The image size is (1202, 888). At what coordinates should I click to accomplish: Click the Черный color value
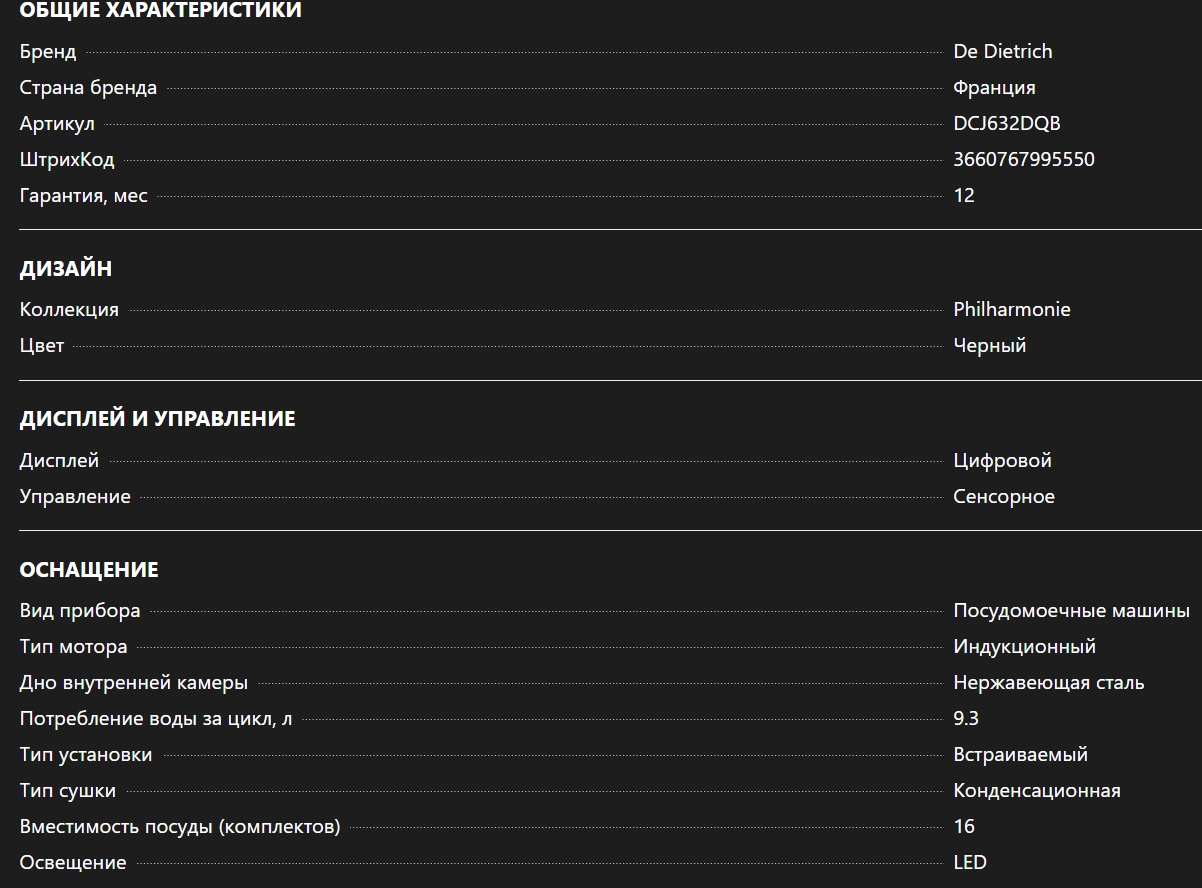click(989, 346)
